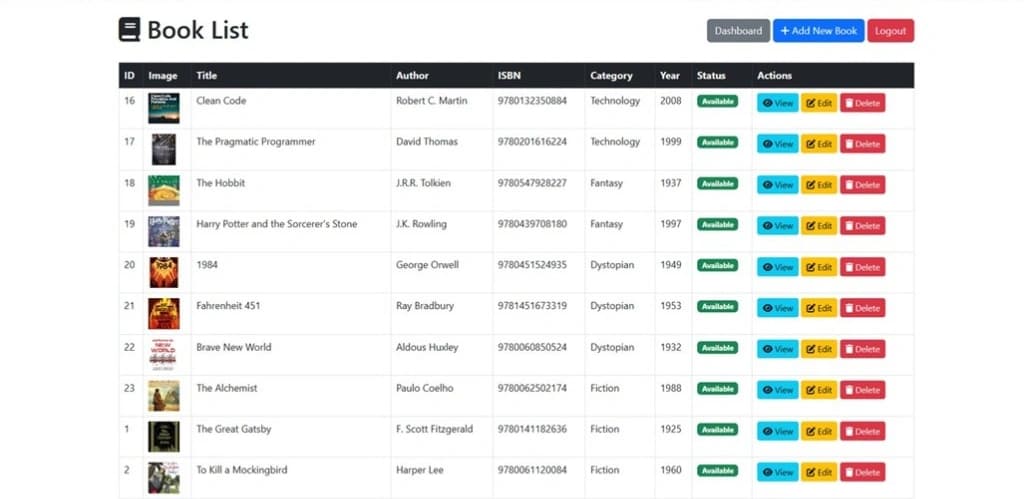Edit To Kill a Mockingbird entry
The image size is (1024, 499).
coord(819,472)
